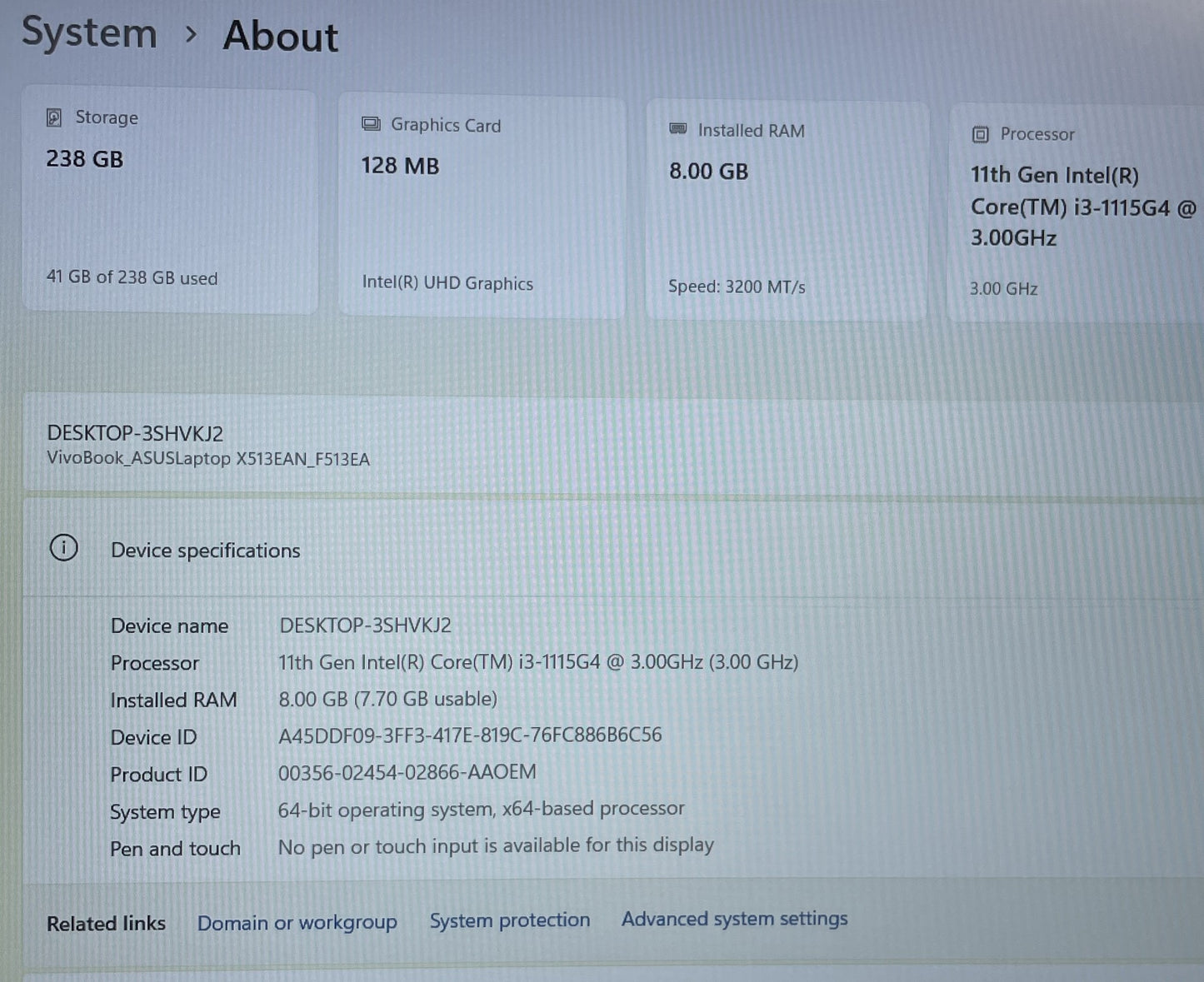
Task: Click the info icon beside Device specifications
Action: pos(63,548)
